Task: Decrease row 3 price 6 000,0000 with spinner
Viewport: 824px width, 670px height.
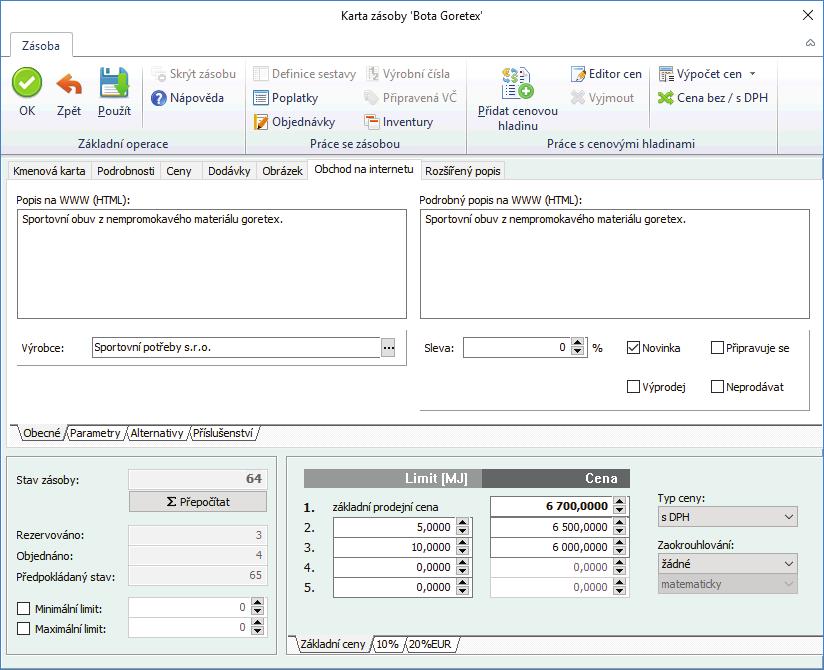Action: pyautogui.click(x=620, y=551)
